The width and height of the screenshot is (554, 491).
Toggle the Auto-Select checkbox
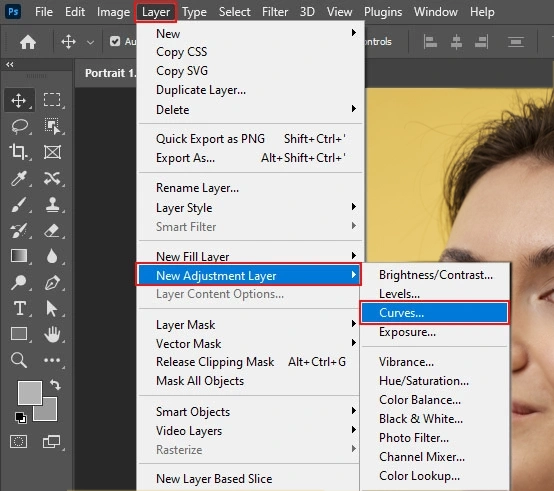[114, 41]
